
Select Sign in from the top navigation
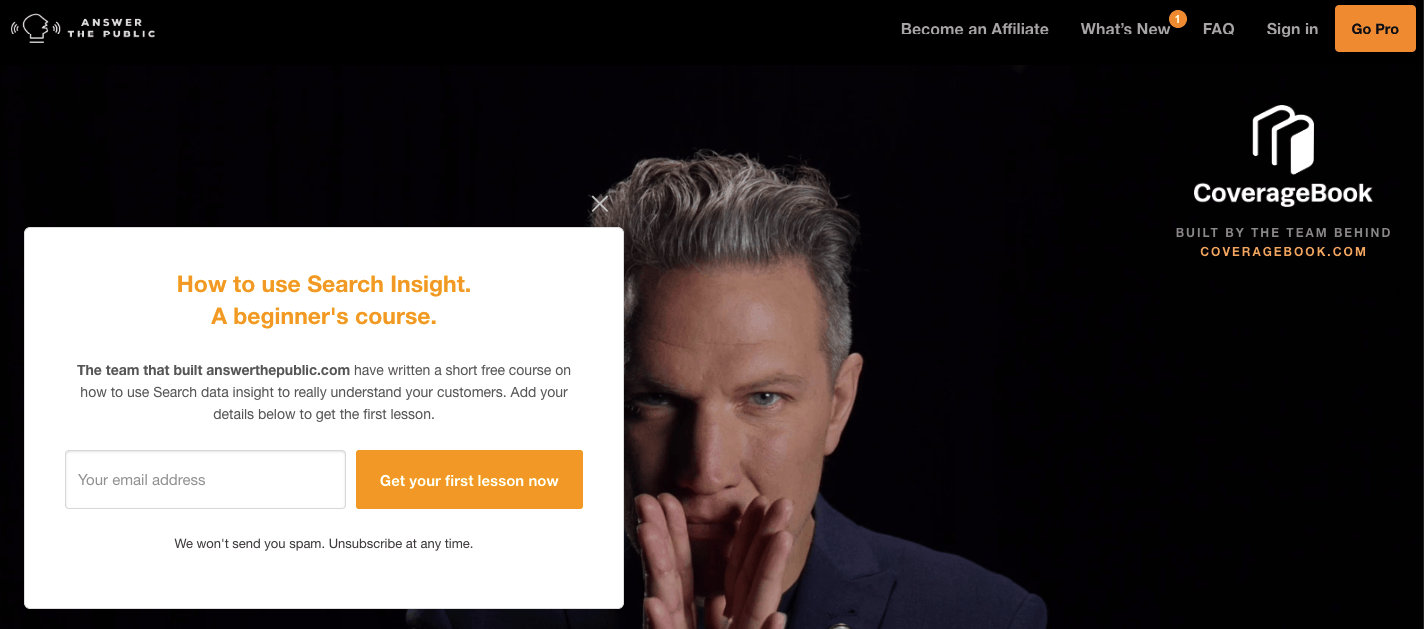click(x=1292, y=29)
